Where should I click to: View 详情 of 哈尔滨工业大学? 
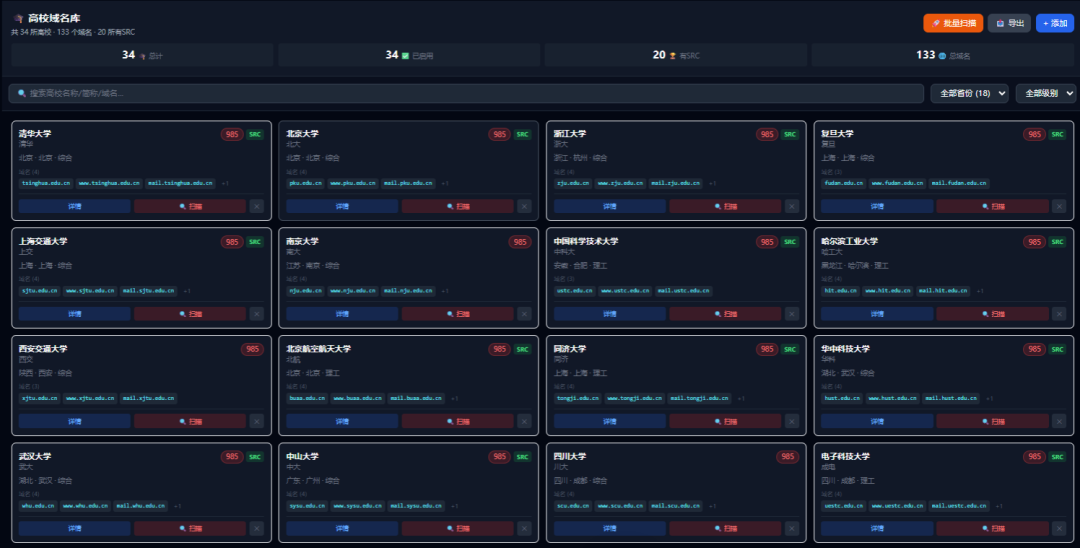(877, 313)
